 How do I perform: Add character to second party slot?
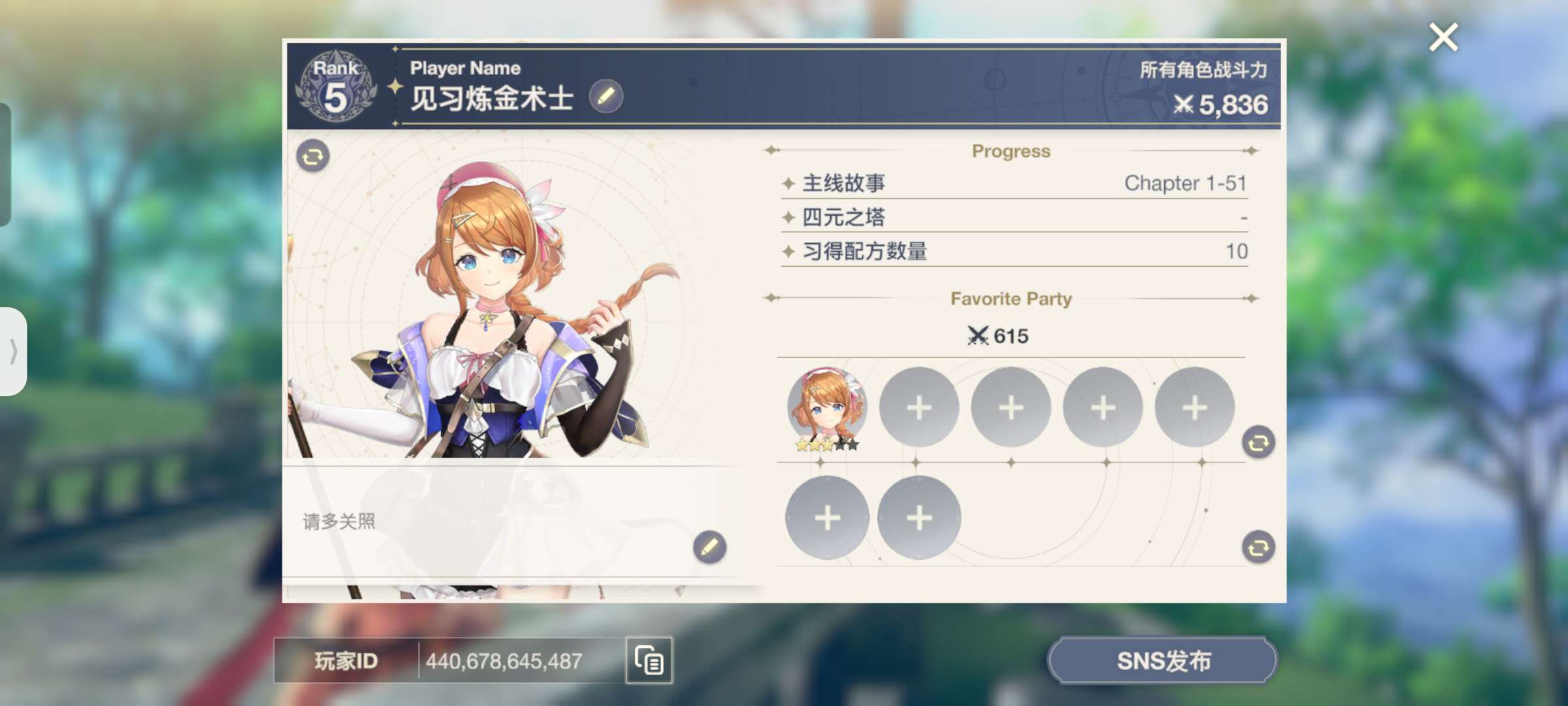(x=919, y=407)
